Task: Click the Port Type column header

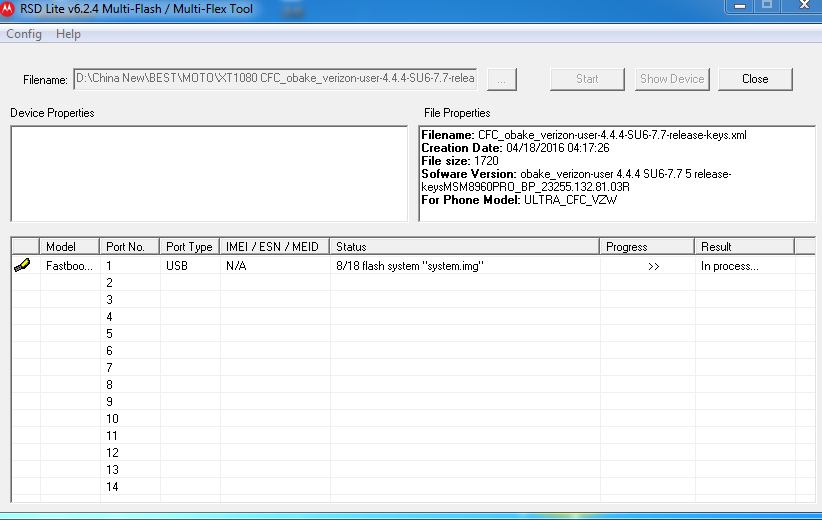Action: coord(189,246)
